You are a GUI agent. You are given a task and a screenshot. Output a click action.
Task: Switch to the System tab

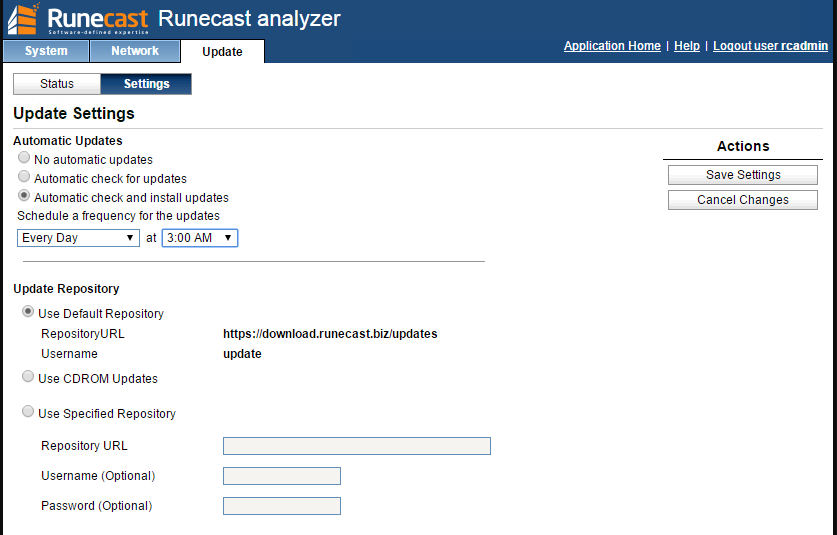[x=46, y=51]
